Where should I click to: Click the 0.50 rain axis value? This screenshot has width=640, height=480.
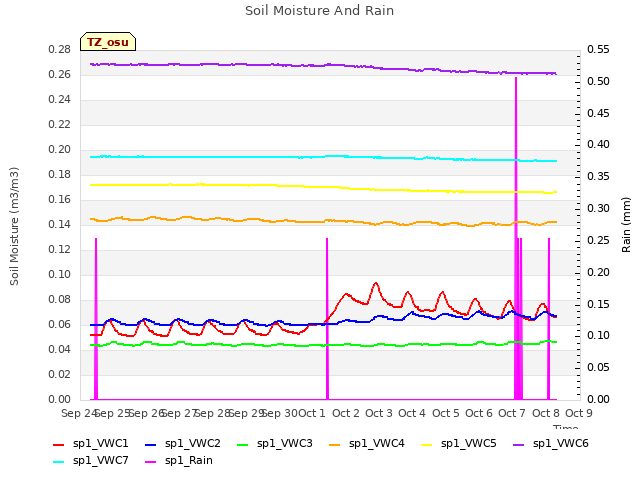tap(598, 81)
